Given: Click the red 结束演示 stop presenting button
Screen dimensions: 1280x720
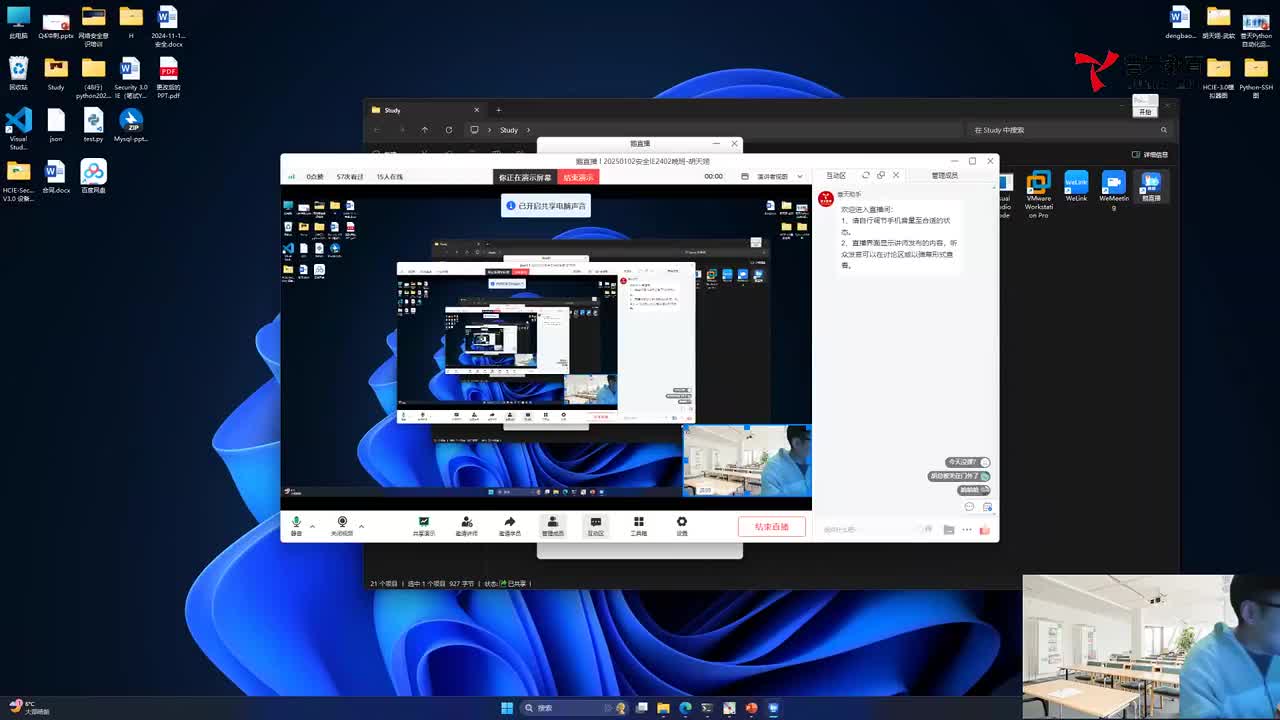Looking at the screenshot, I should (578, 177).
